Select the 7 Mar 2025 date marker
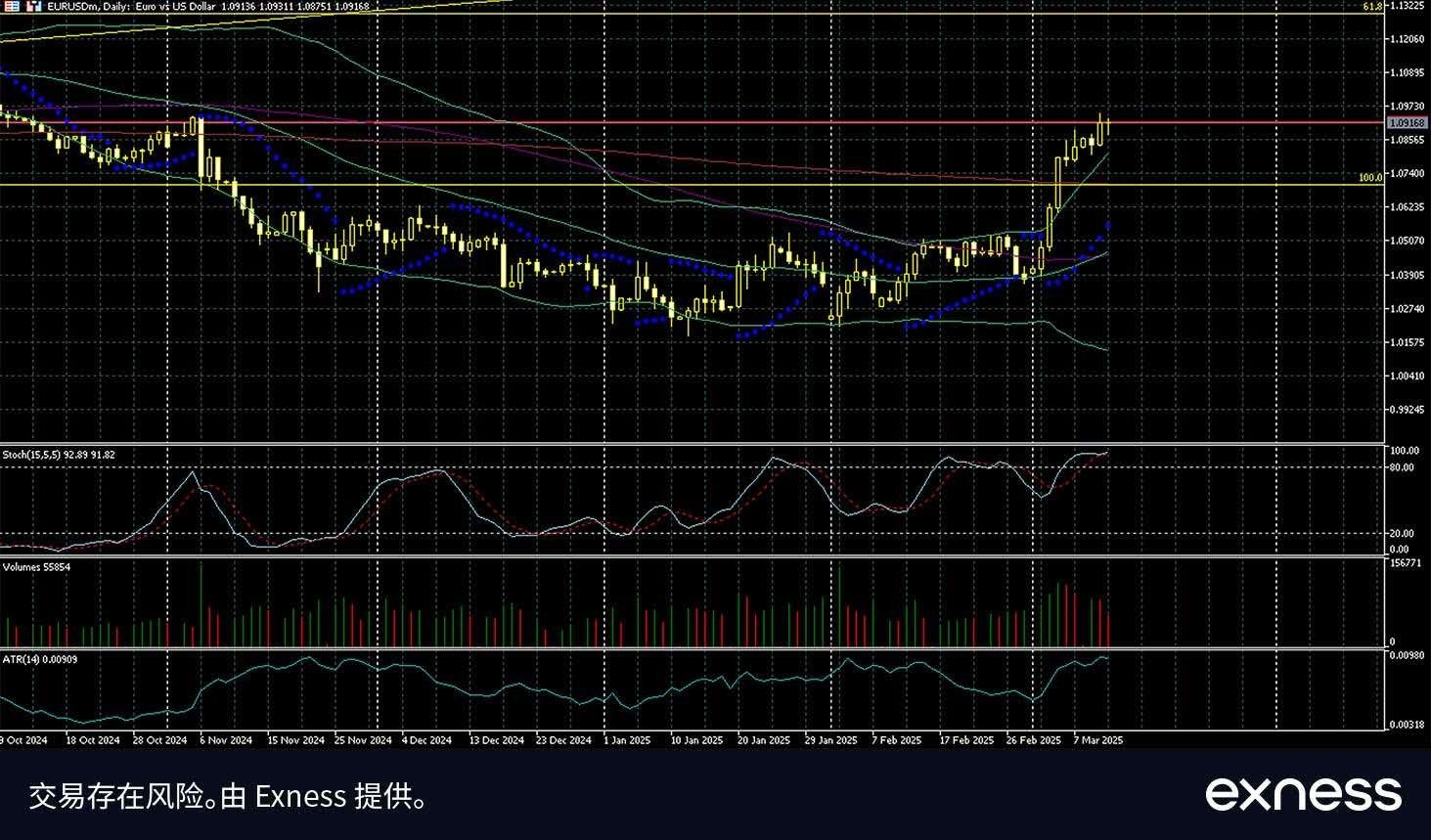1431x840 pixels. [x=1098, y=740]
